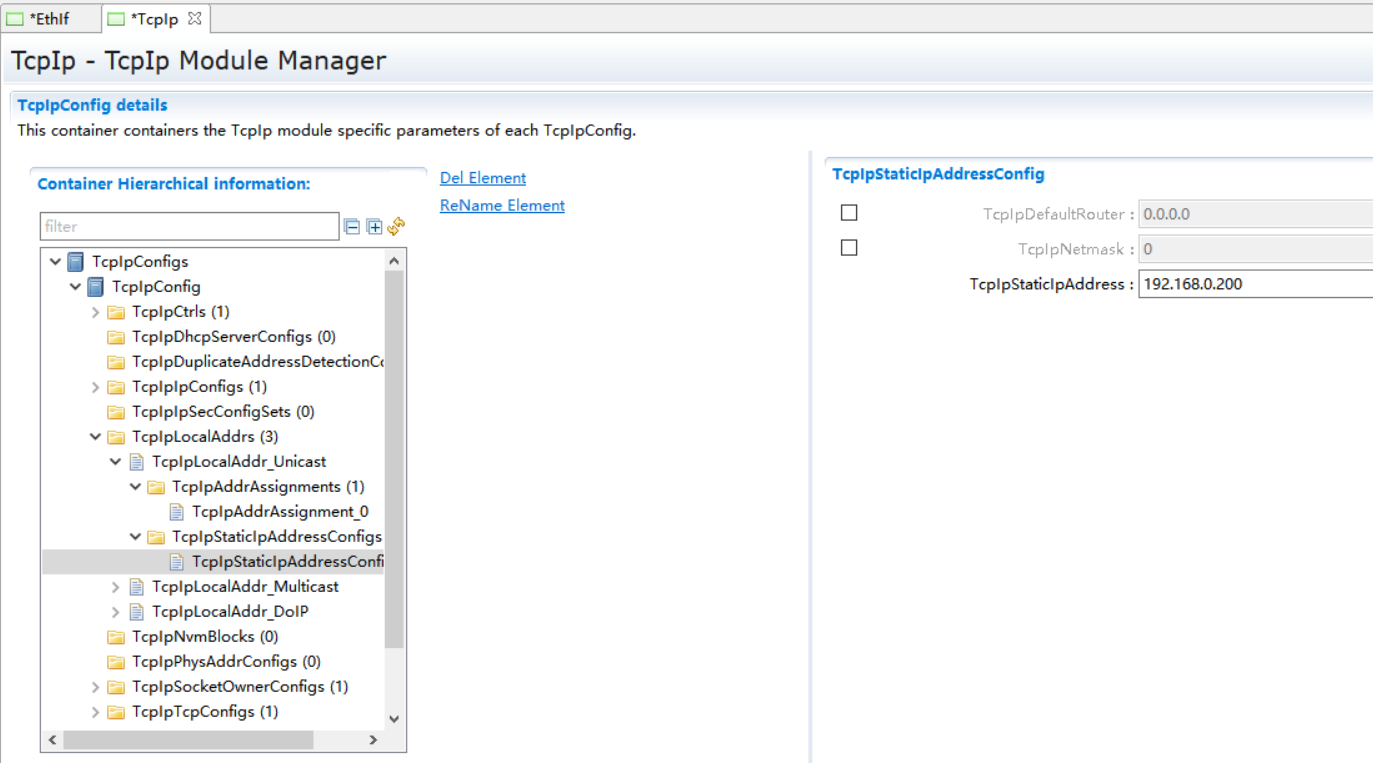The image size is (1373, 763).
Task: Enable the TcpIpNetmask checkbox
Action: point(849,248)
